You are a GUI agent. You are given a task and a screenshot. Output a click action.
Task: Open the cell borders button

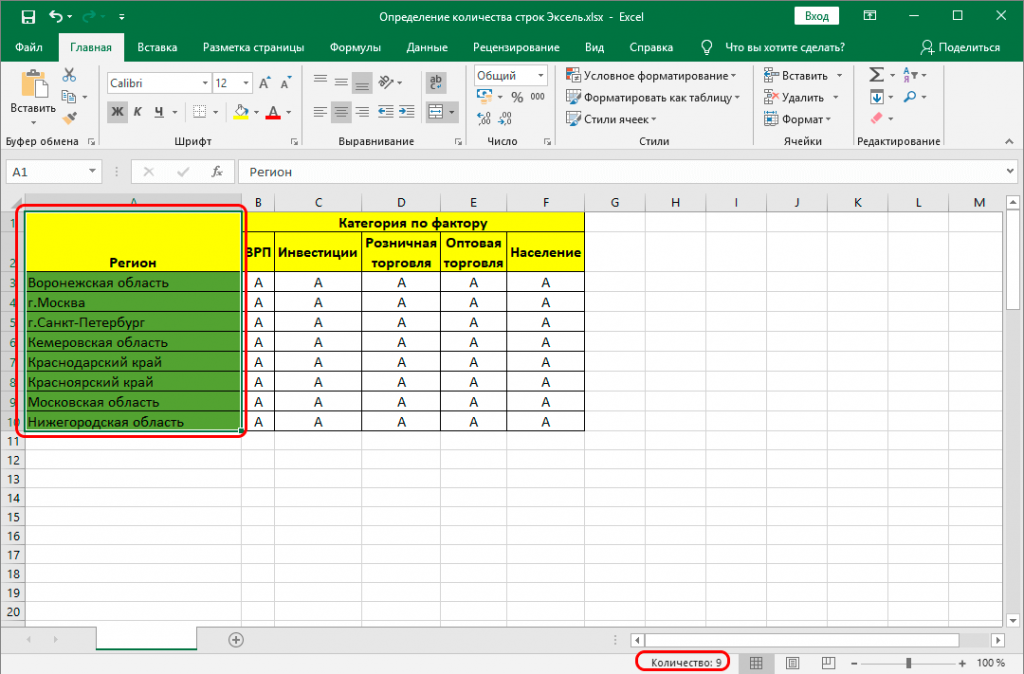[200, 112]
